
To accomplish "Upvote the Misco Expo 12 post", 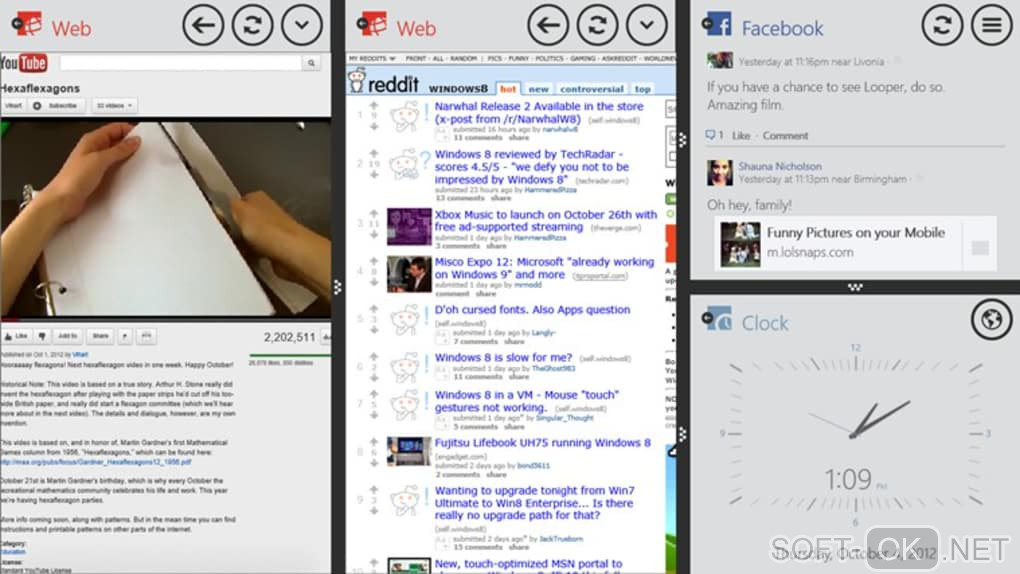I will (374, 260).
